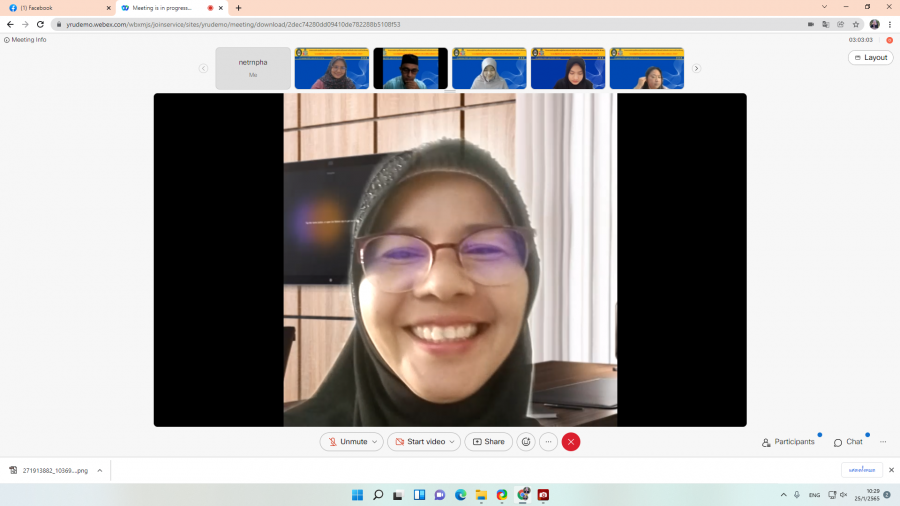Open the Participants panel

[788, 442]
